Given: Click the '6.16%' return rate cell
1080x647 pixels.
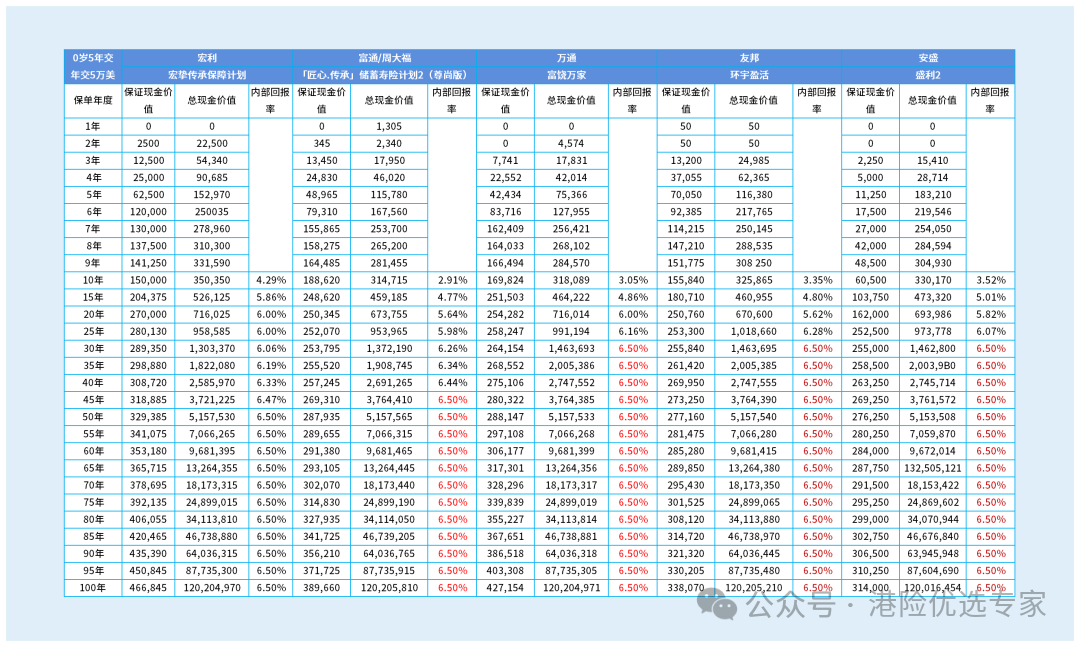Looking at the screenshot, I should pos(633,331).
